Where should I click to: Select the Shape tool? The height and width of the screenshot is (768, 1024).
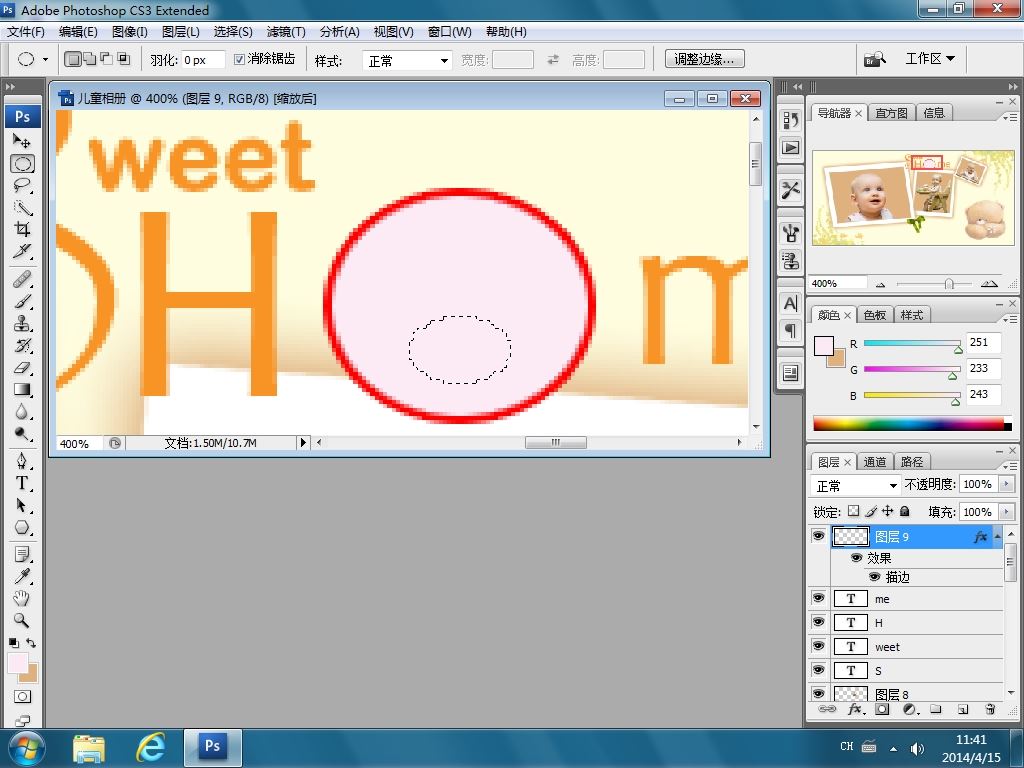click(22, 527)
